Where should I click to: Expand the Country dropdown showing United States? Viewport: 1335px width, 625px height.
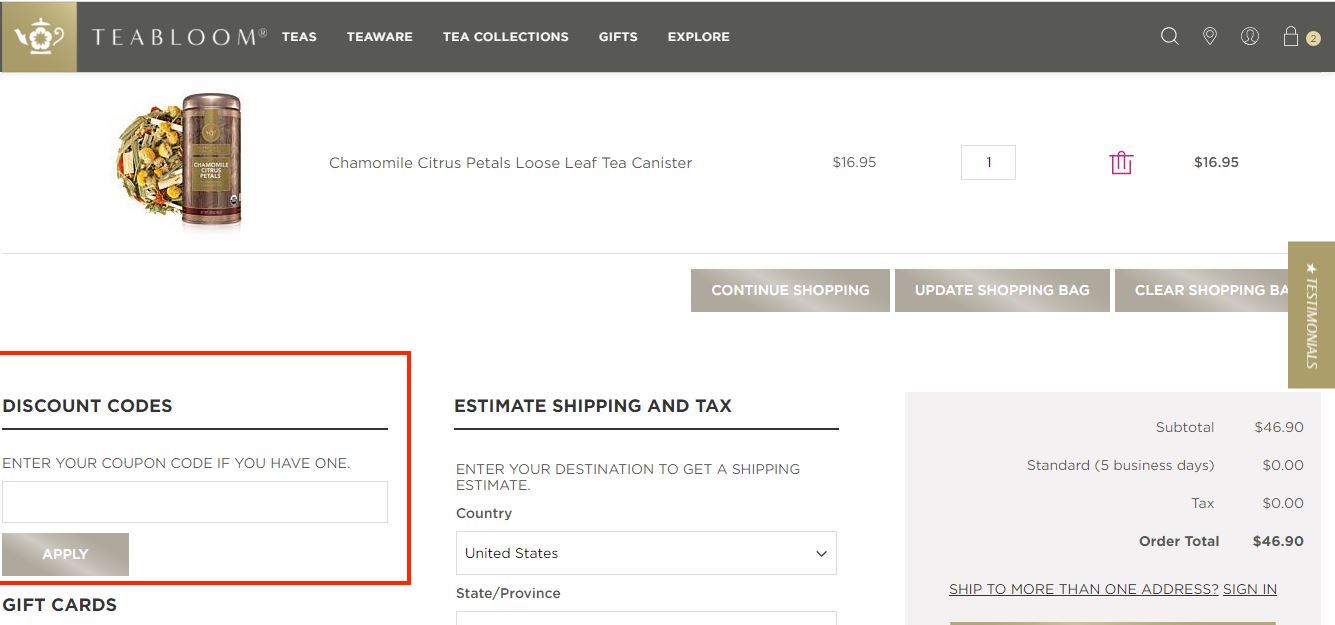[x=645, y=553]
